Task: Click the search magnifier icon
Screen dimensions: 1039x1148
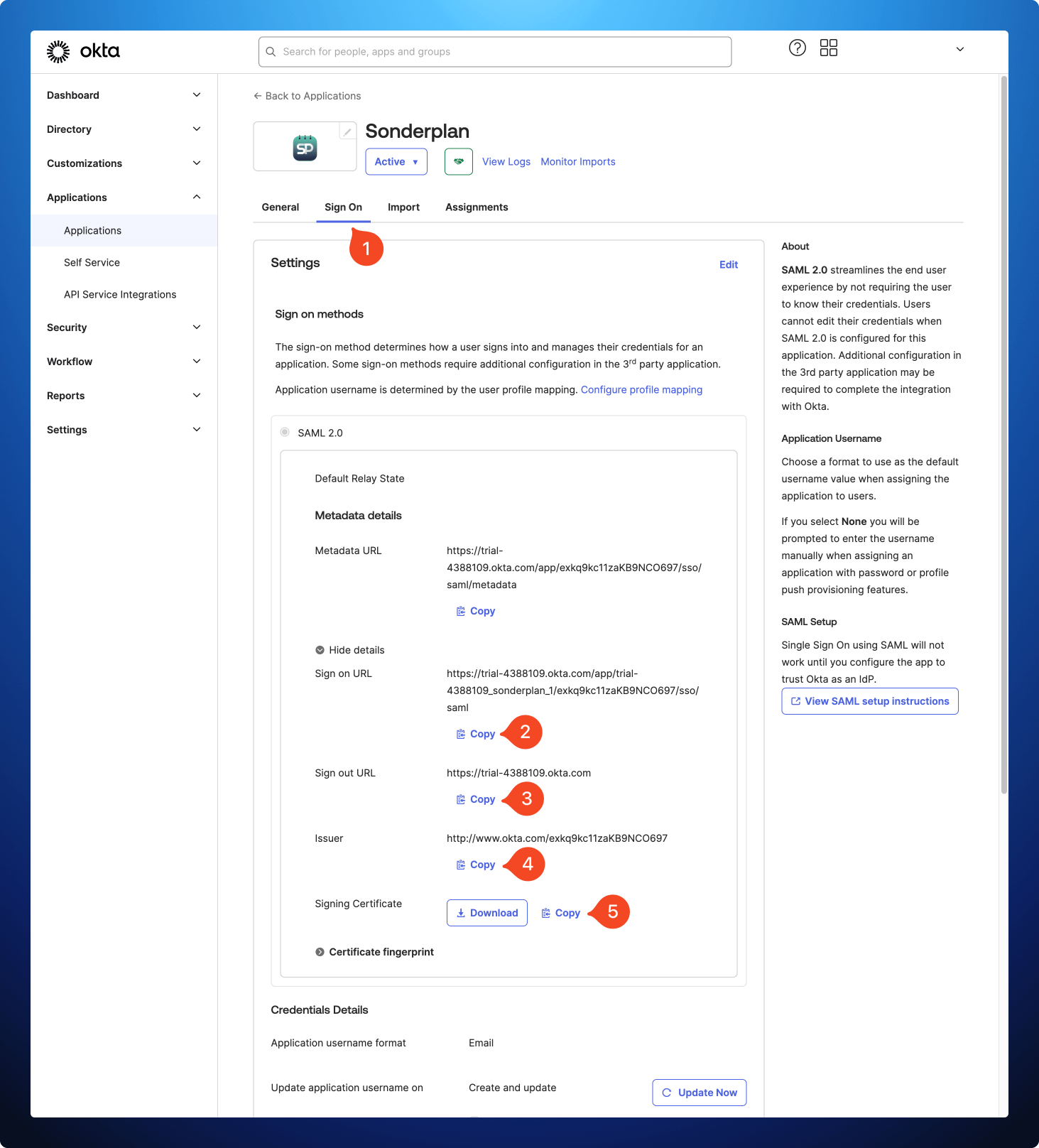Action: click(x=271, y=52)
